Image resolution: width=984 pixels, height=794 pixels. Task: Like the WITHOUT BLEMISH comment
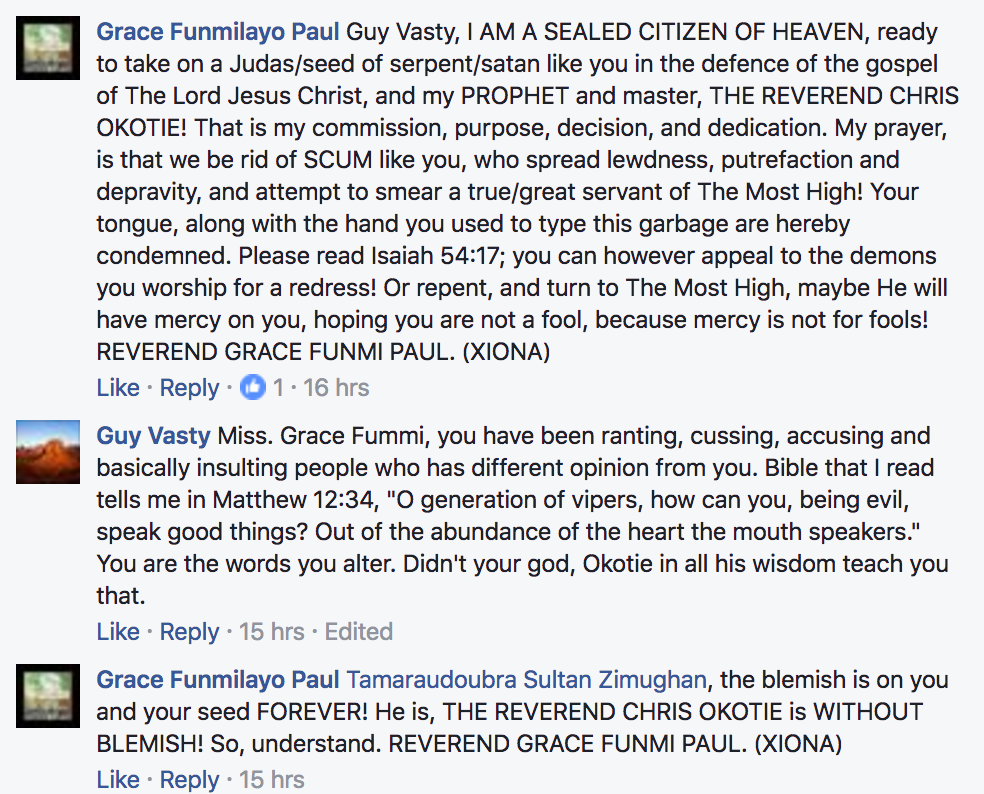(x=118, y=780)
